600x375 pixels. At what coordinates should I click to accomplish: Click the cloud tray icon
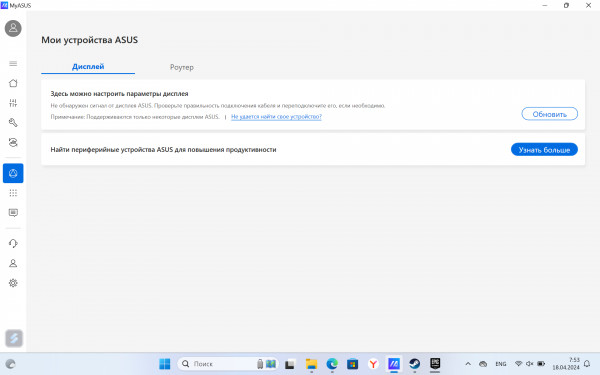[483, 364]
